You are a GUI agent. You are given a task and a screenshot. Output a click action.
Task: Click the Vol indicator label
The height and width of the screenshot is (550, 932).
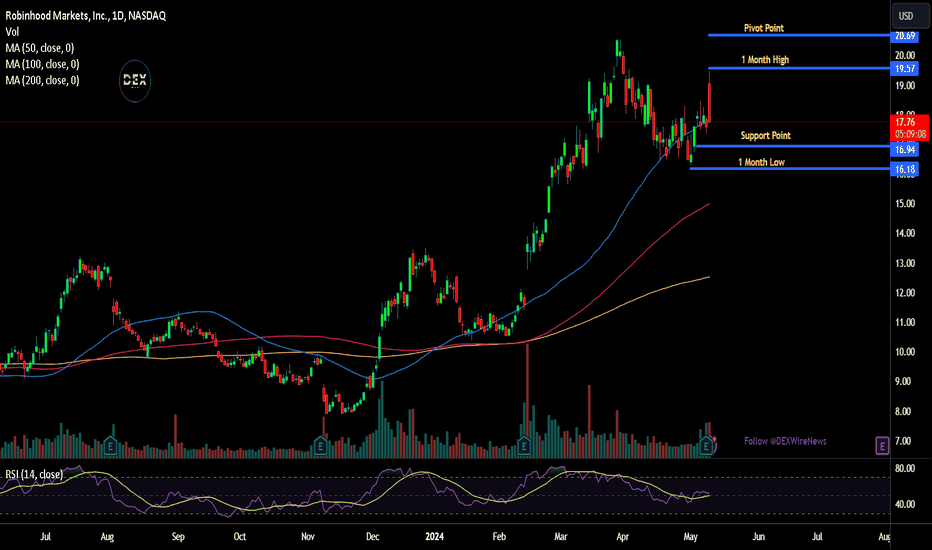(12, 32)
